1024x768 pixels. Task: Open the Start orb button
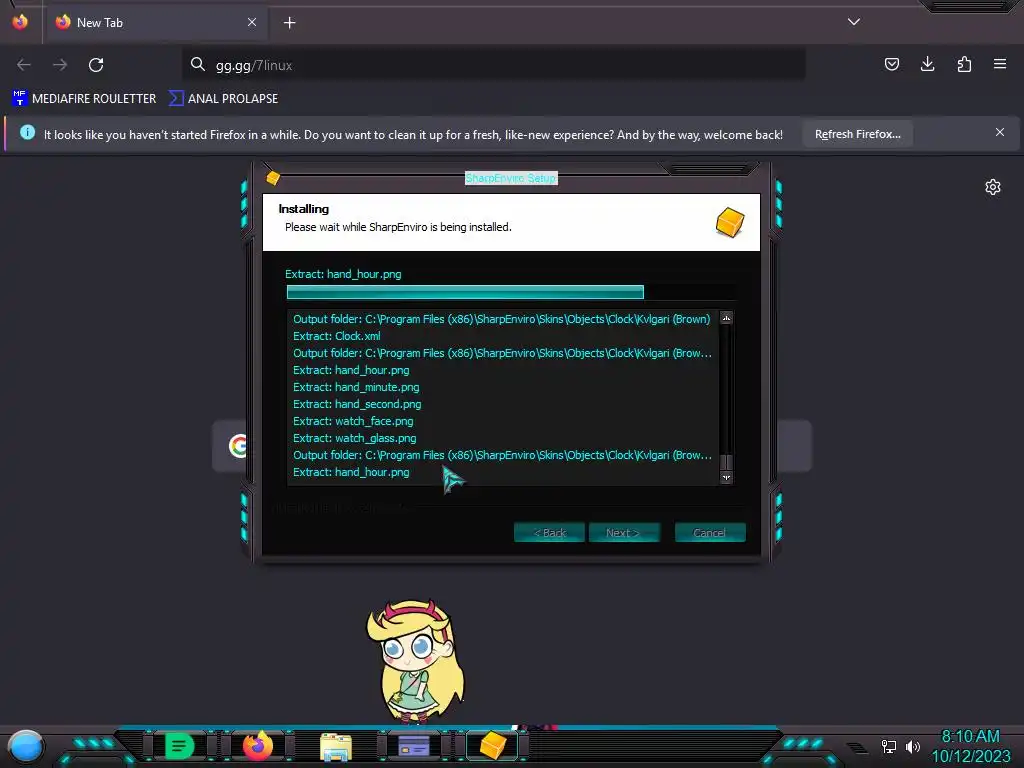25,747
